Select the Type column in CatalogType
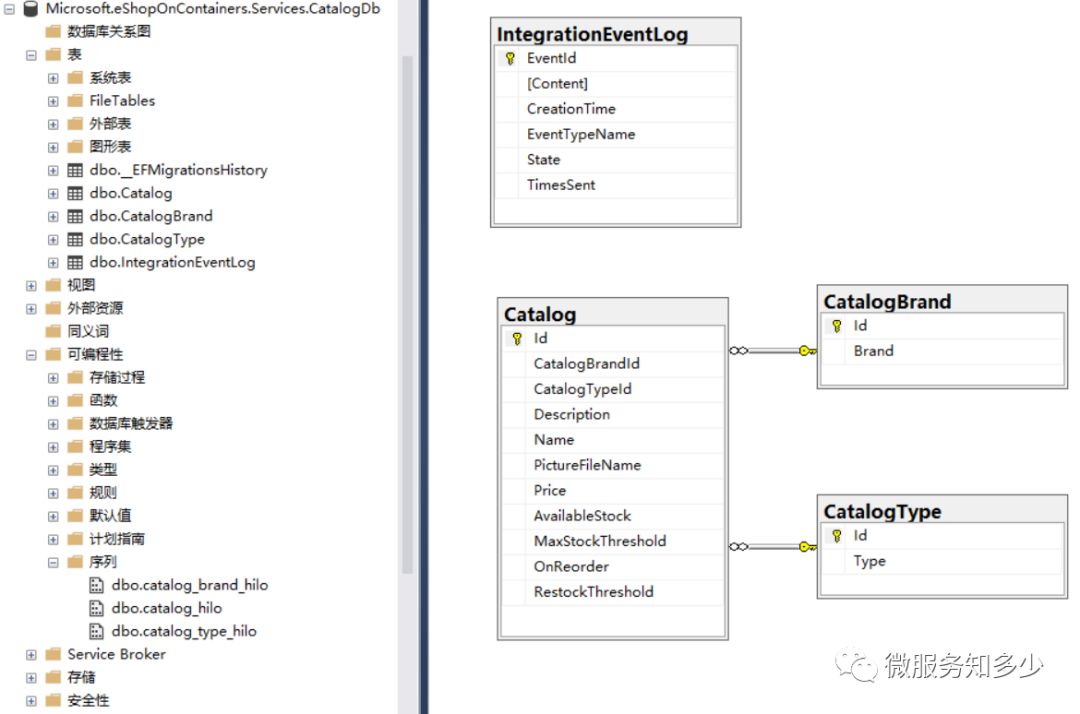Image resolution: width=1080 pixels, height=714 pixels. pos(943,561)
